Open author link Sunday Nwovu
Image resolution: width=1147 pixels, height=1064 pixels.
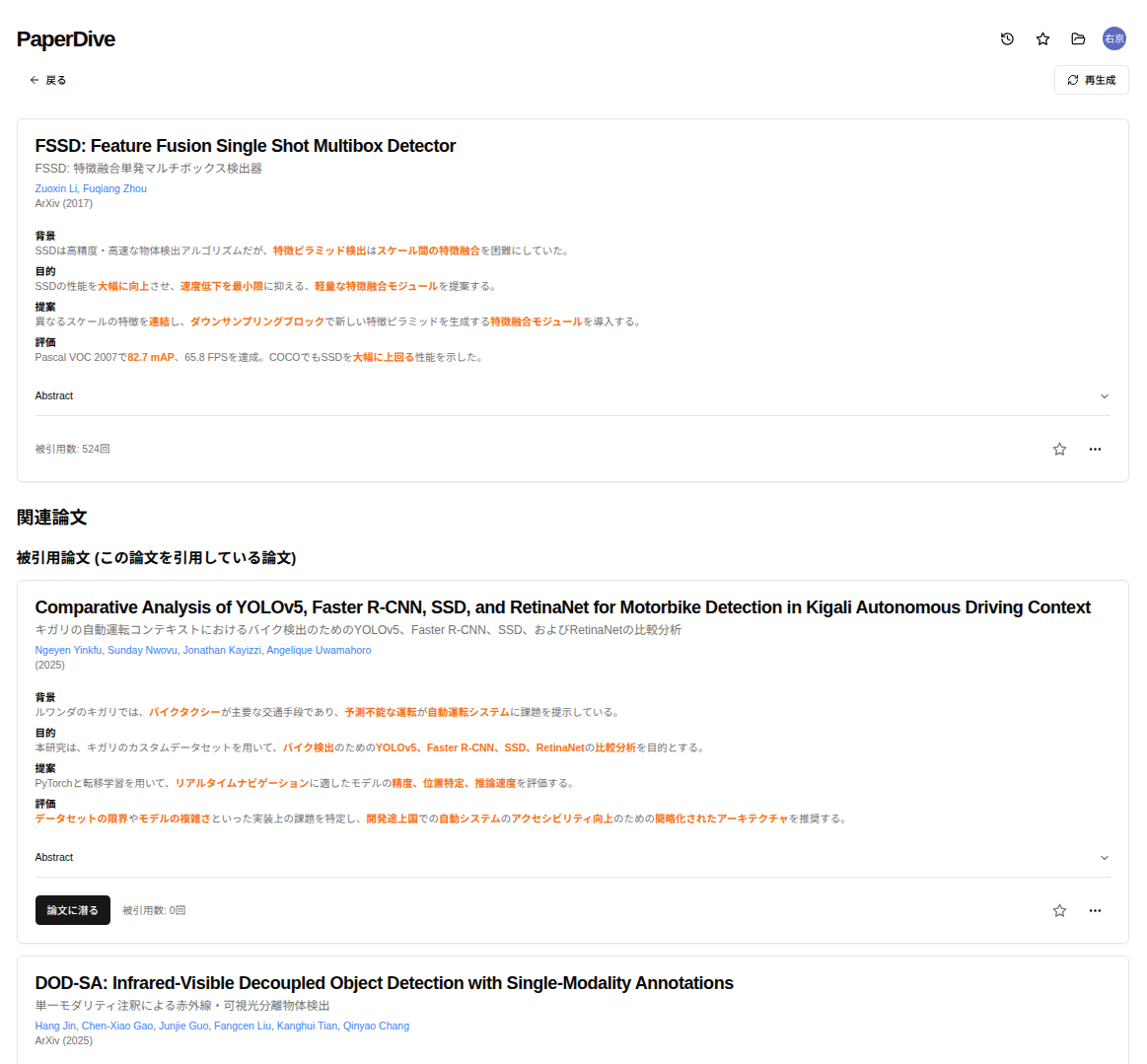click(x=143, y=650)
